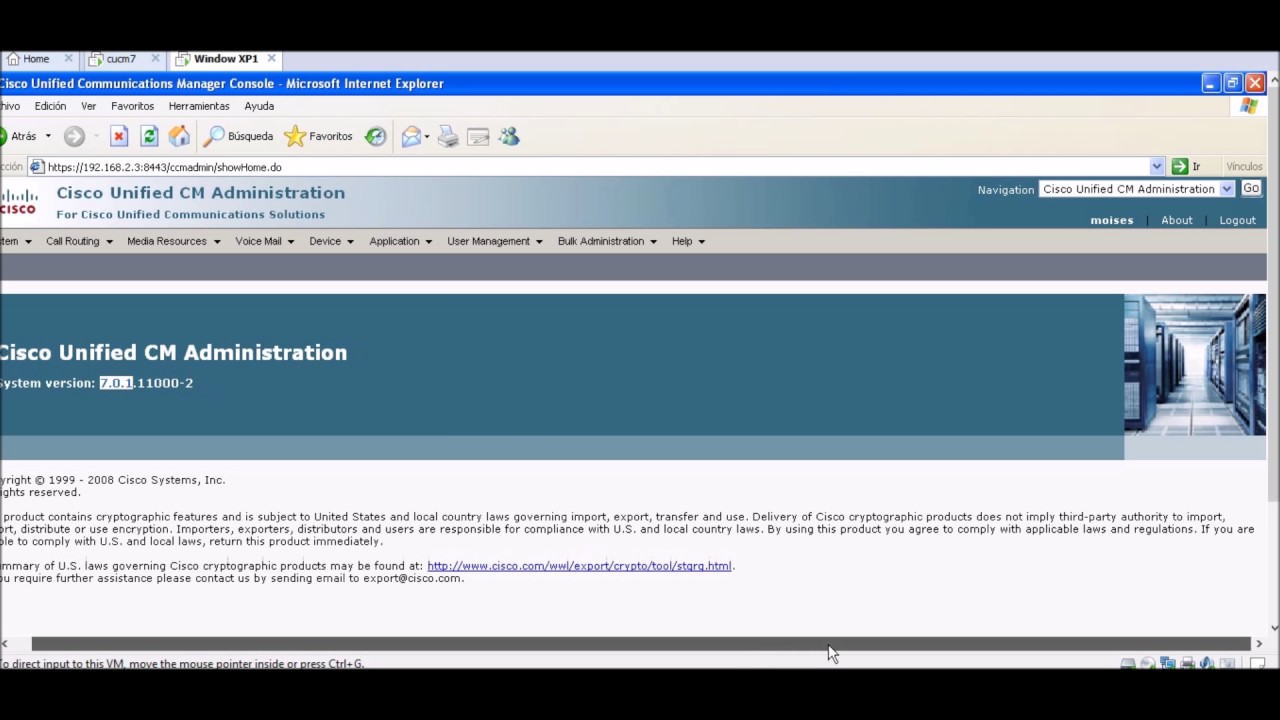Click the Atrás back button

coord(19,136)
